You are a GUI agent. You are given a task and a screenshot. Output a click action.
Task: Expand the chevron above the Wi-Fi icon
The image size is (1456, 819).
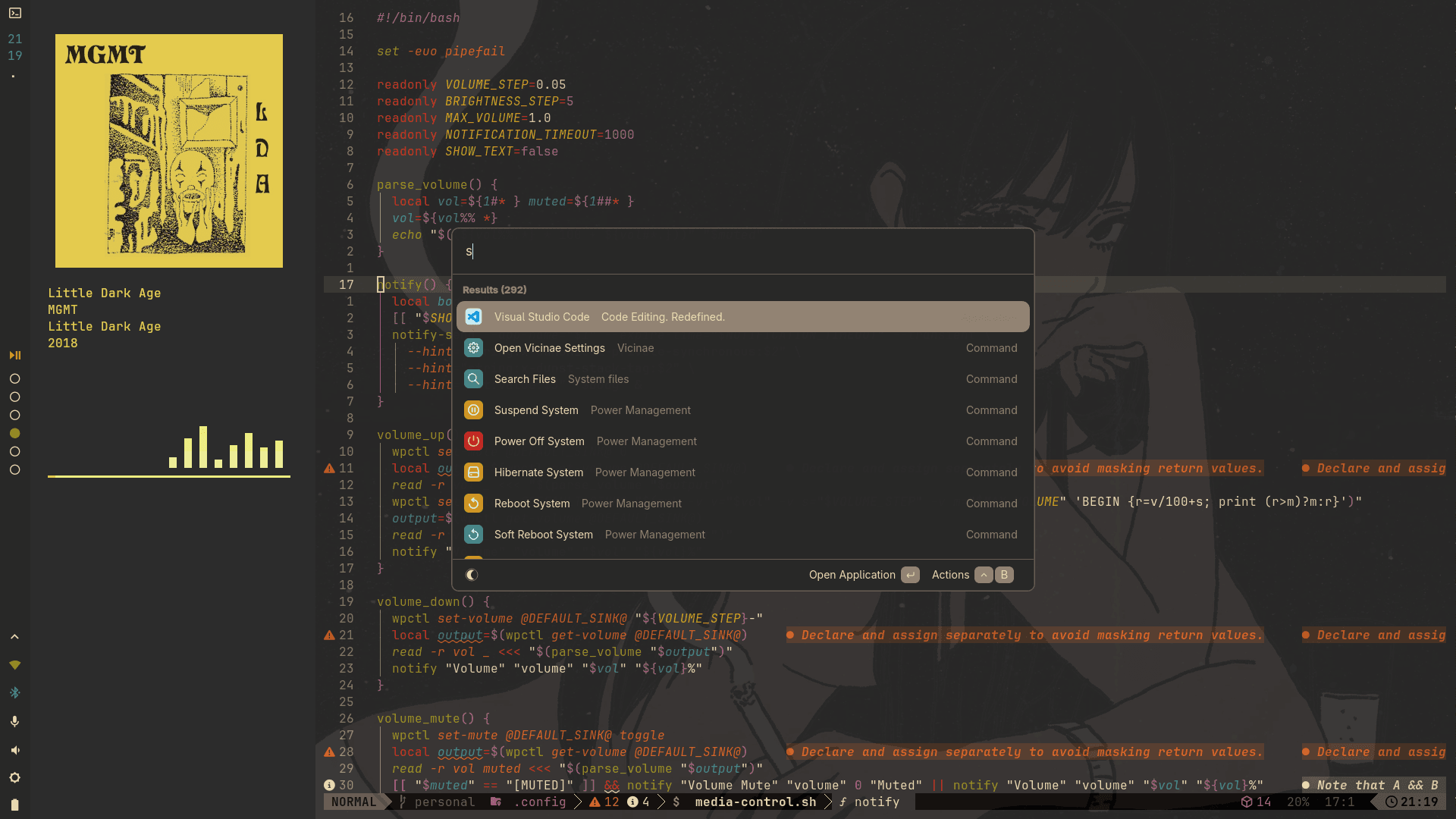pos(14,636)
